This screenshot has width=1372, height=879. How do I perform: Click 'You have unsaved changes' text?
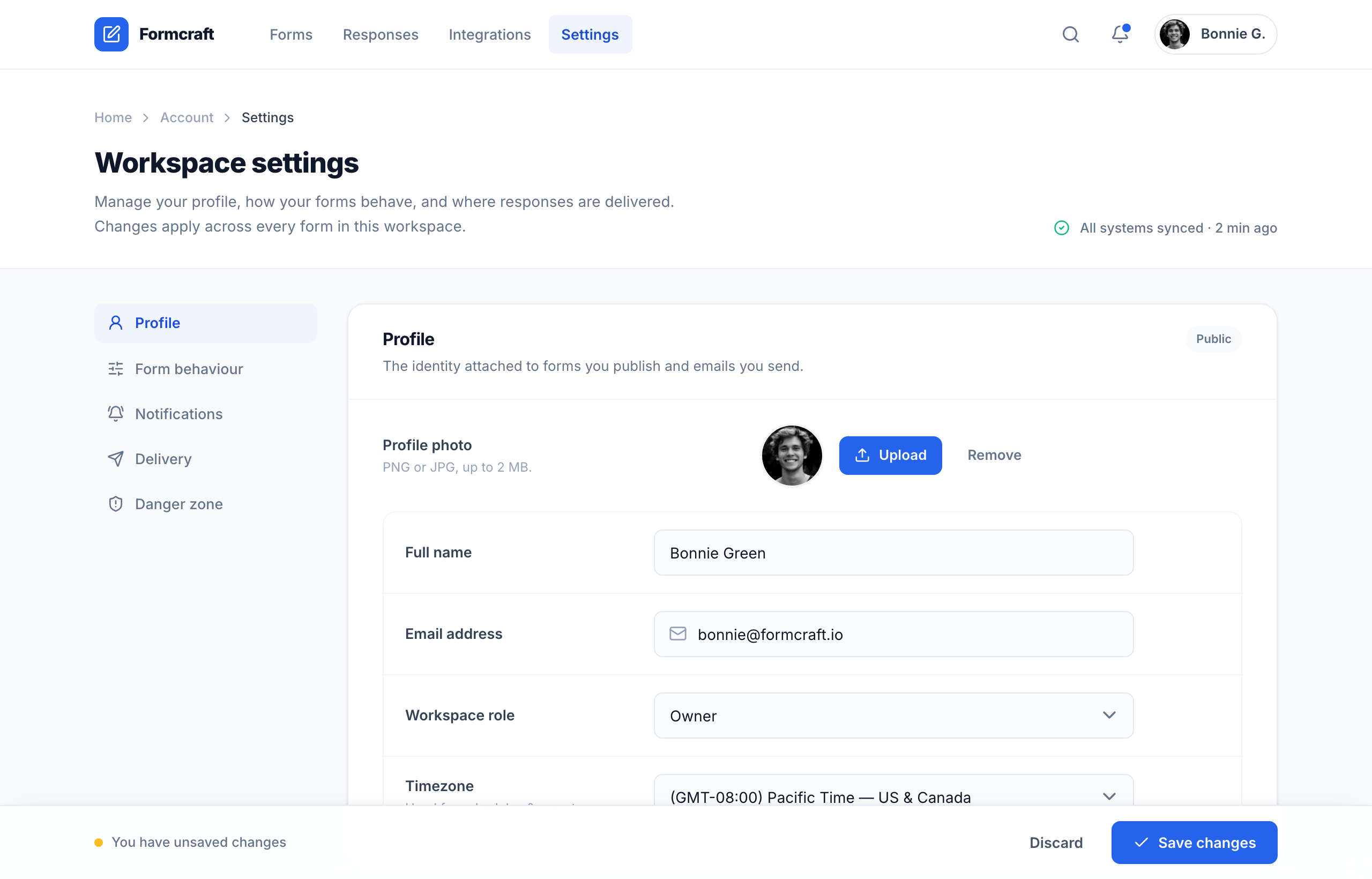[199, 843]
